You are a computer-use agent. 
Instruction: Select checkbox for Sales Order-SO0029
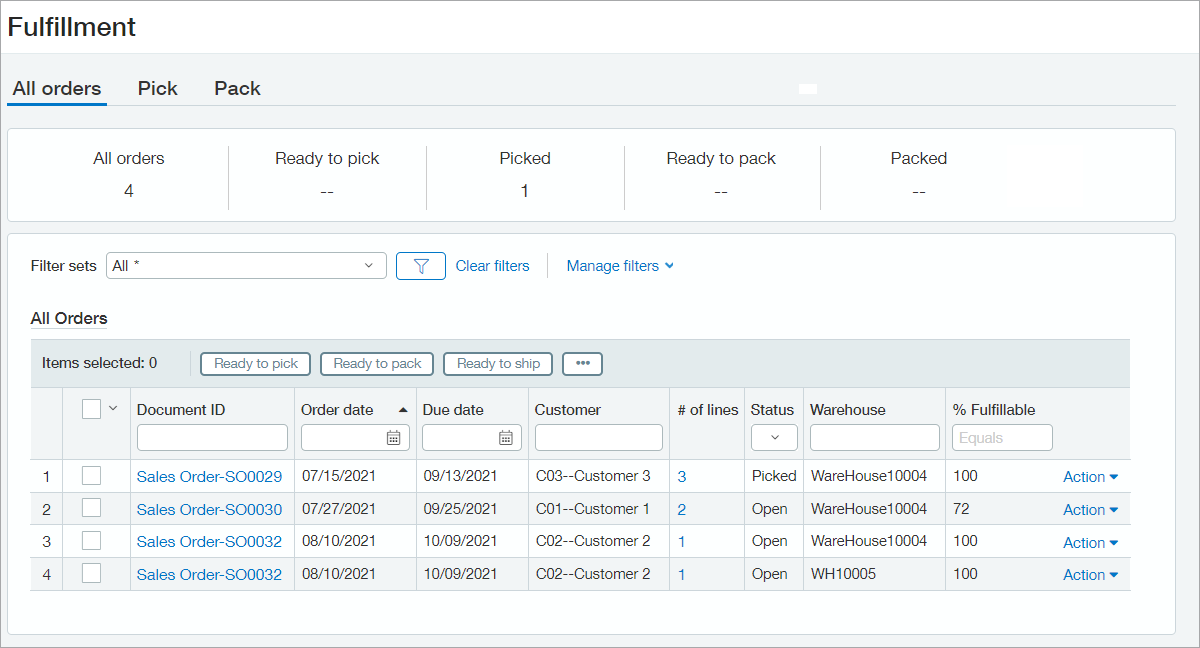[92, 476]
